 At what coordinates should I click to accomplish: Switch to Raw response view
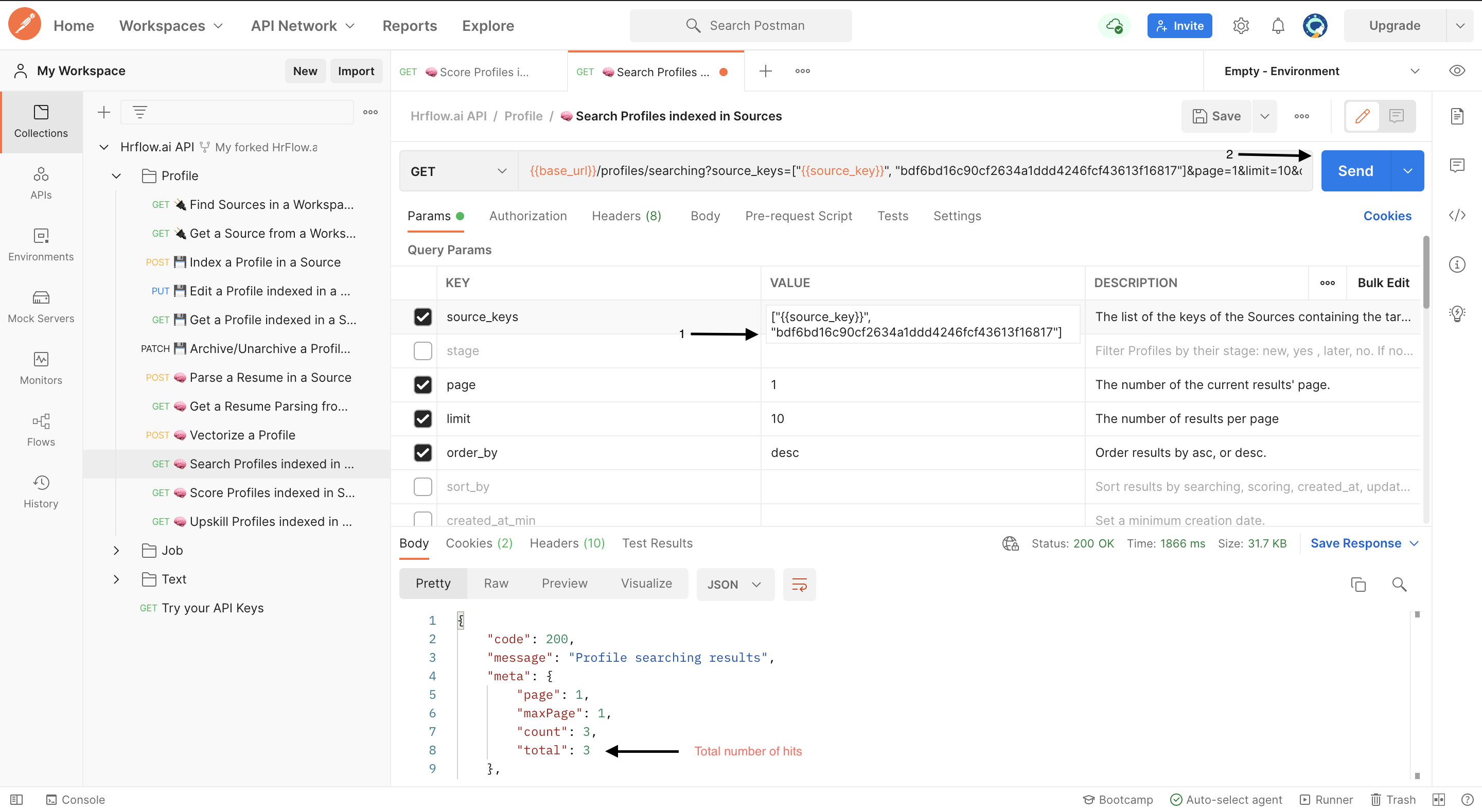click(x=496, y=584)
